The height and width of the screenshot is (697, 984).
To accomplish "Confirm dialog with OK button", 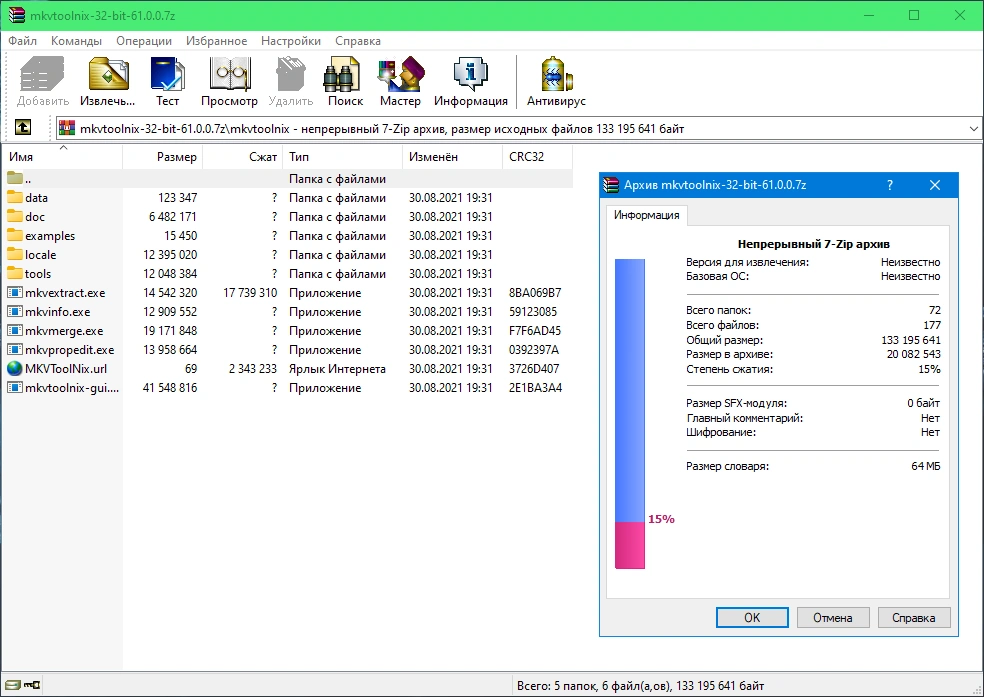I will click(752, 617).
